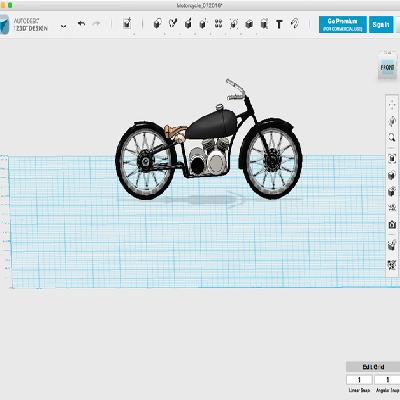Click the FRONT face of view cube

coord(387,68)
